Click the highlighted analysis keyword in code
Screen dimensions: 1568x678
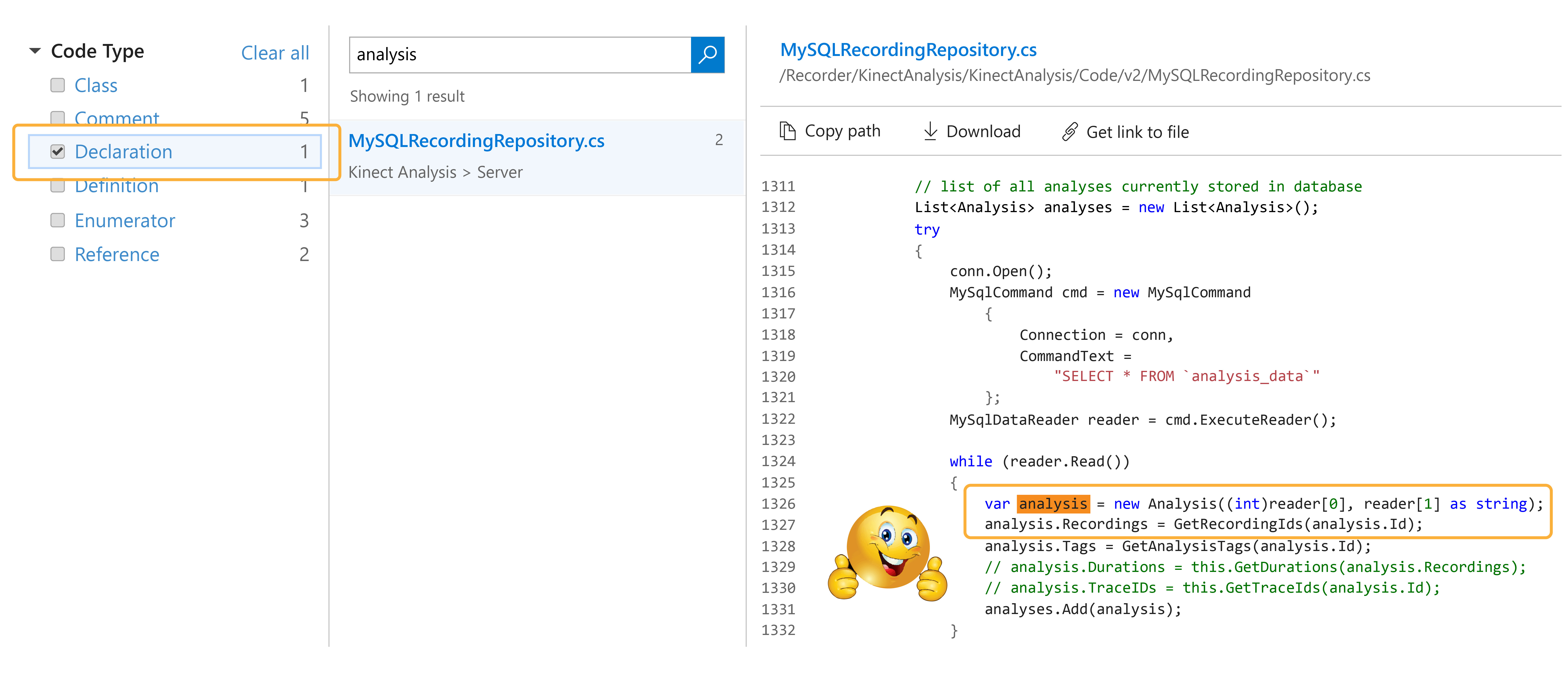(x=1053, y=504)
